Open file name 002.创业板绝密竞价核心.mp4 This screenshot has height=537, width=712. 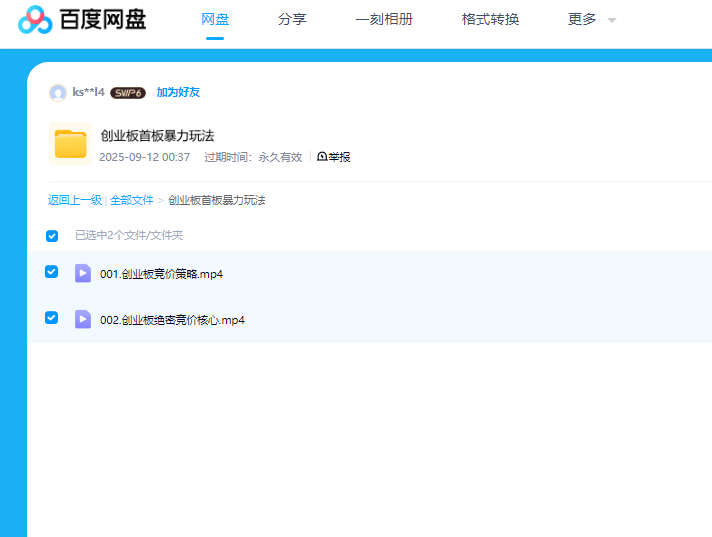click(x=172, y=320)
